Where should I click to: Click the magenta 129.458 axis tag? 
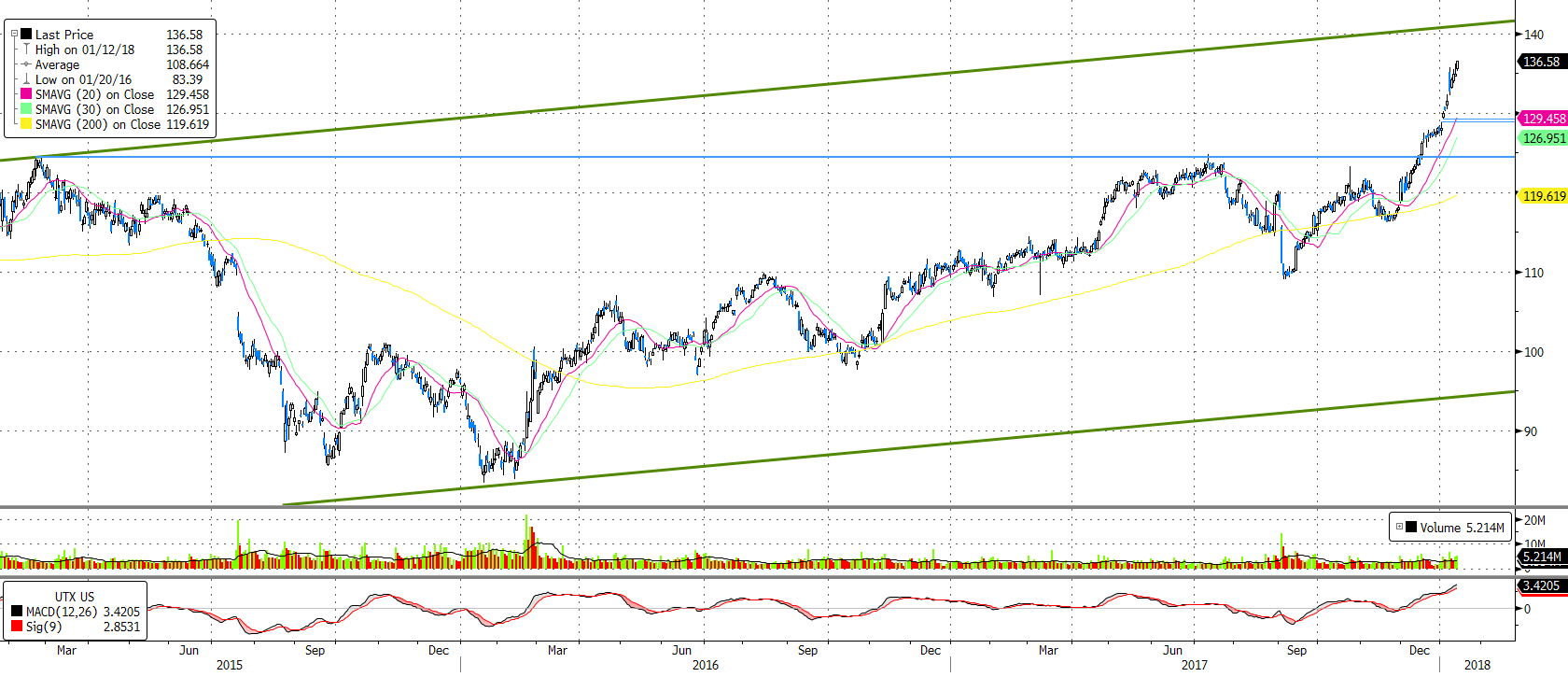click(1544, 119)
